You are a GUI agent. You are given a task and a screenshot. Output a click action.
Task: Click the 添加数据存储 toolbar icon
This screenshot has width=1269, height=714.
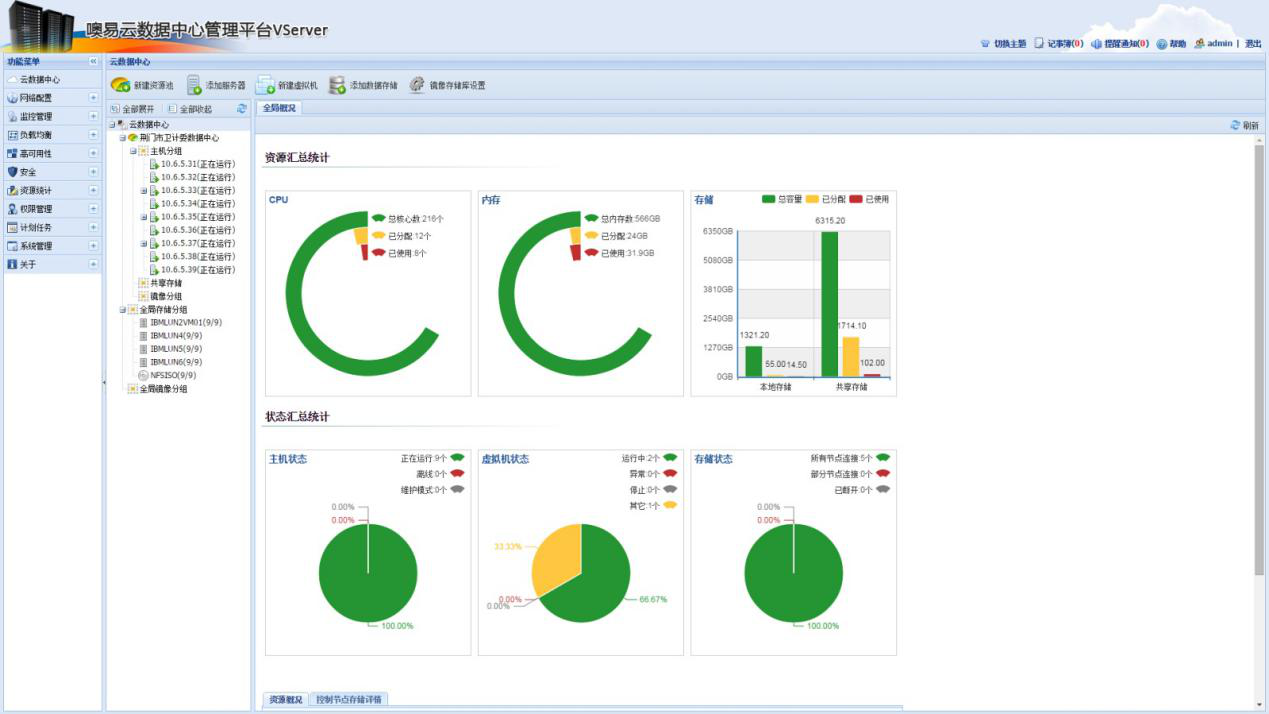[337, 86]
